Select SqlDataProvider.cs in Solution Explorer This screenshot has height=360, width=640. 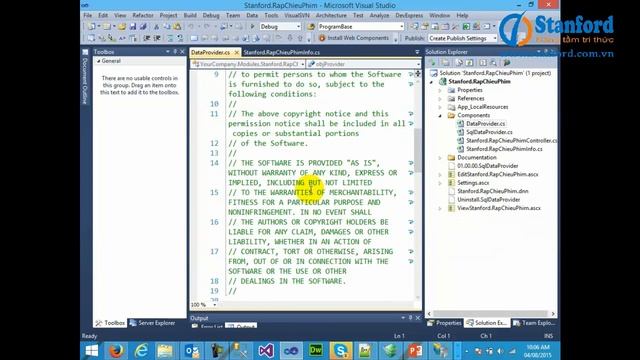pyautogui.click(x=489, y=132)
